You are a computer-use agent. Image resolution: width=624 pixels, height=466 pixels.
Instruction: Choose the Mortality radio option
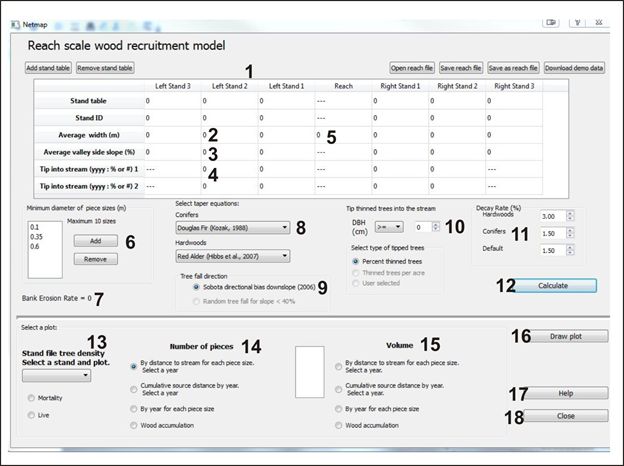point(32,397)
